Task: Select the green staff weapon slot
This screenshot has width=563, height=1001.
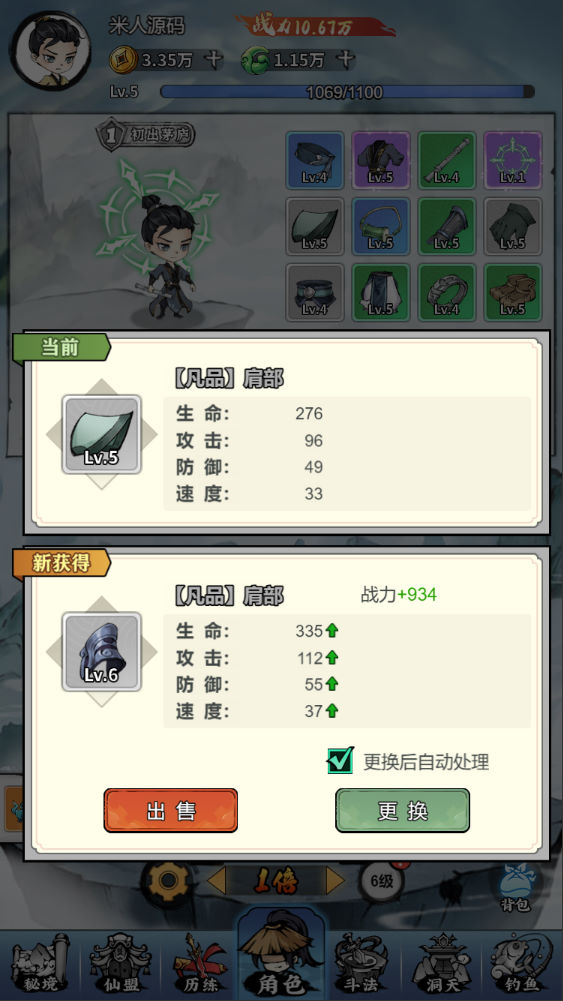Action: click(x=447, y=160)
